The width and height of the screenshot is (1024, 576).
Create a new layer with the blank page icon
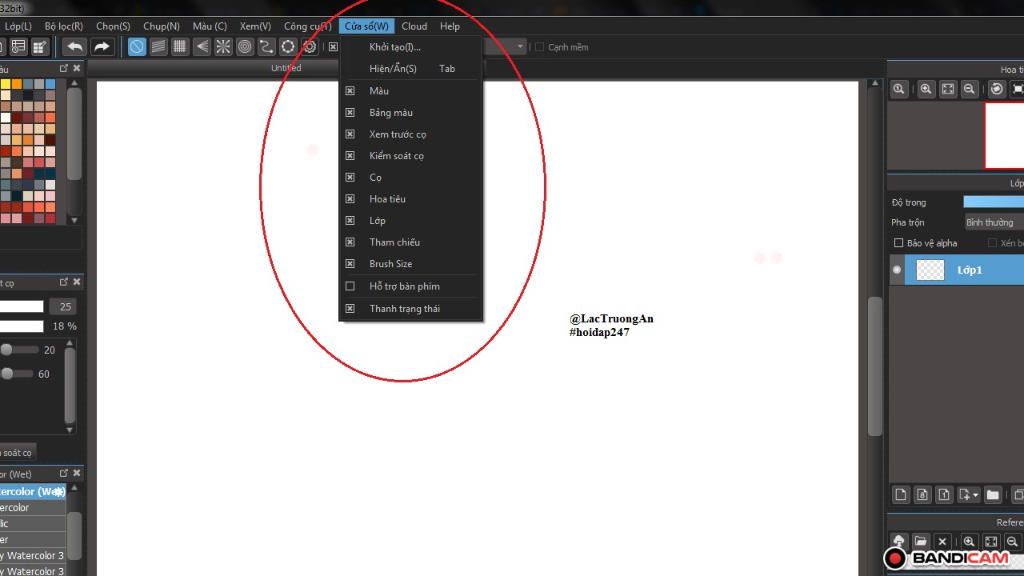(x=901, y=496)
